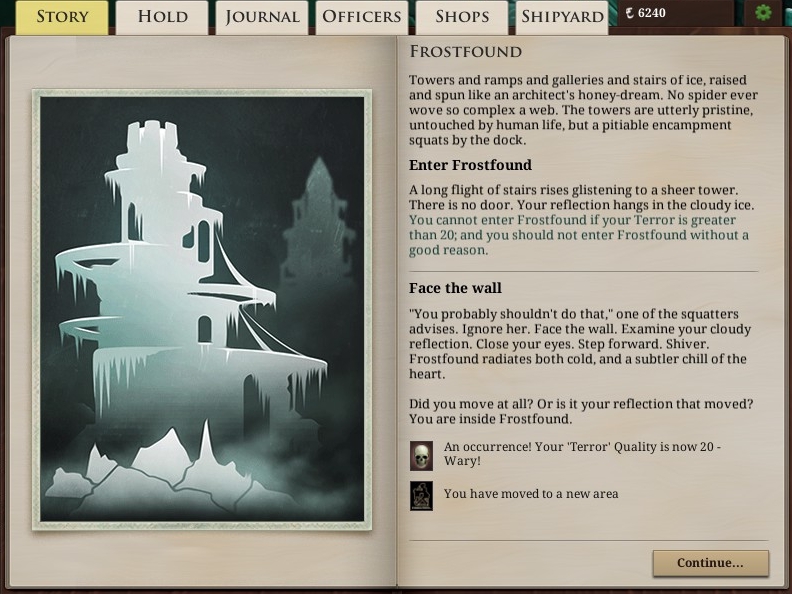Click the 6240 echoes balance display
The height and width of the screenshot is (594, 792).
pos(646,13)
